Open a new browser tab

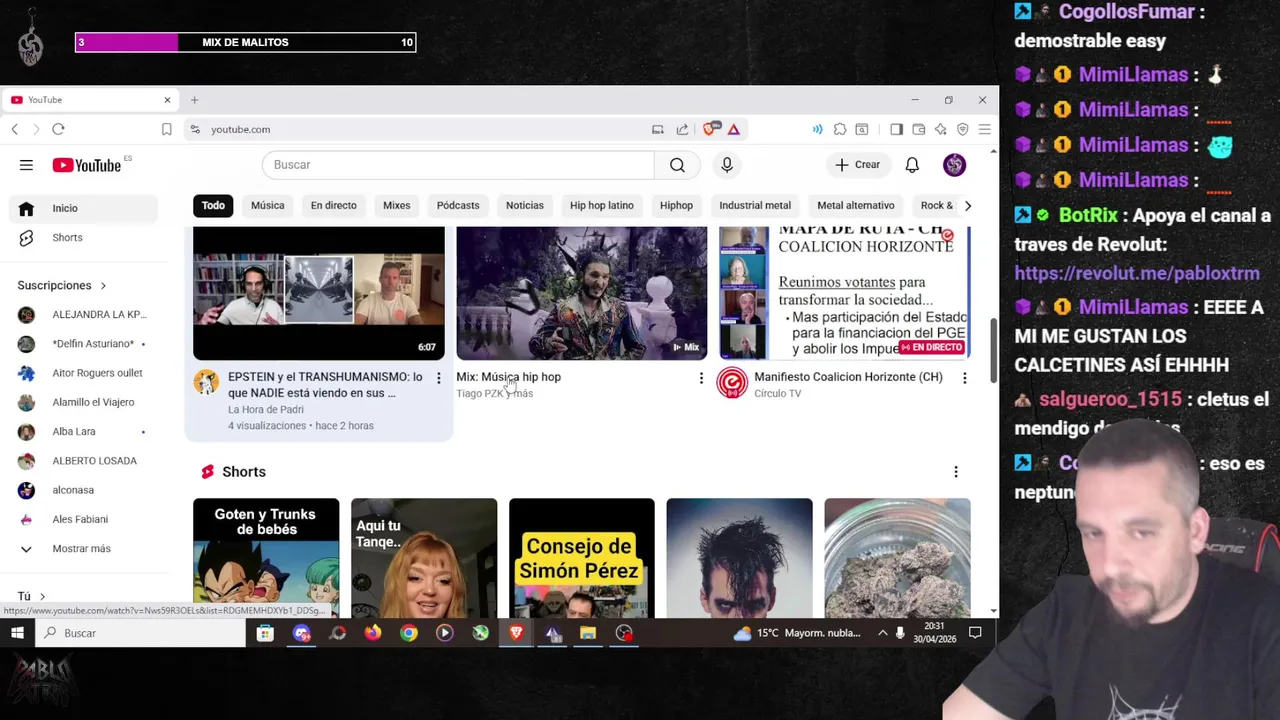pyautogui.click(x=195, y=100)
